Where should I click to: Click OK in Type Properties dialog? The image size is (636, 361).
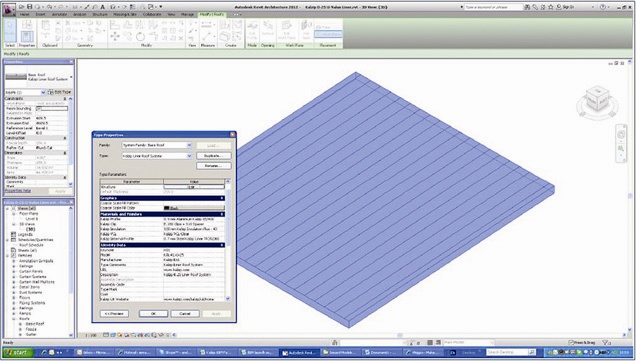coord(153,314)
